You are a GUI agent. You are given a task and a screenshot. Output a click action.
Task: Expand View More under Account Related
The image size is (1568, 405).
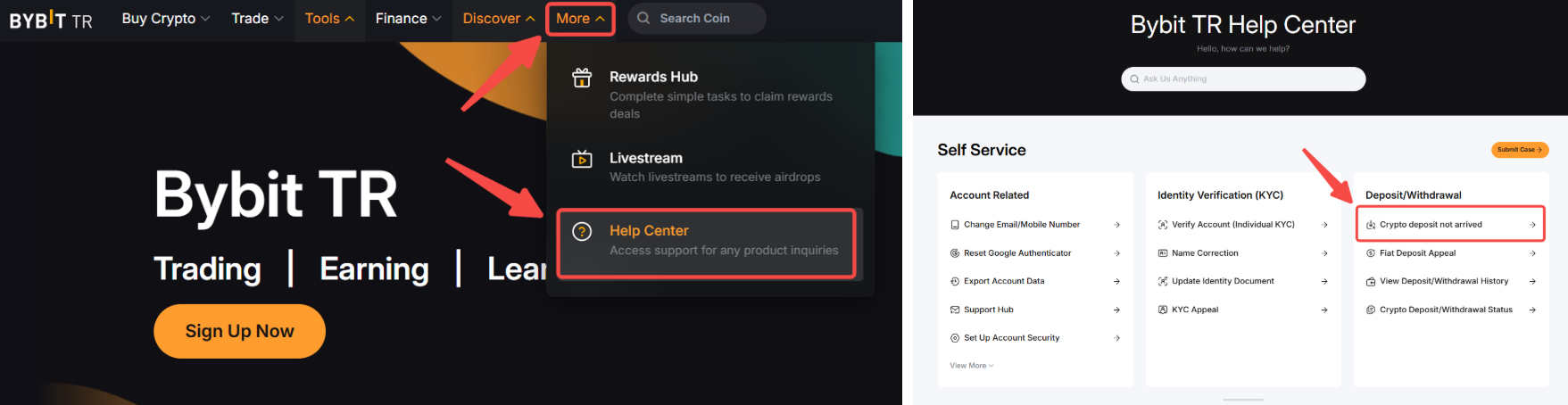[972, 366]
